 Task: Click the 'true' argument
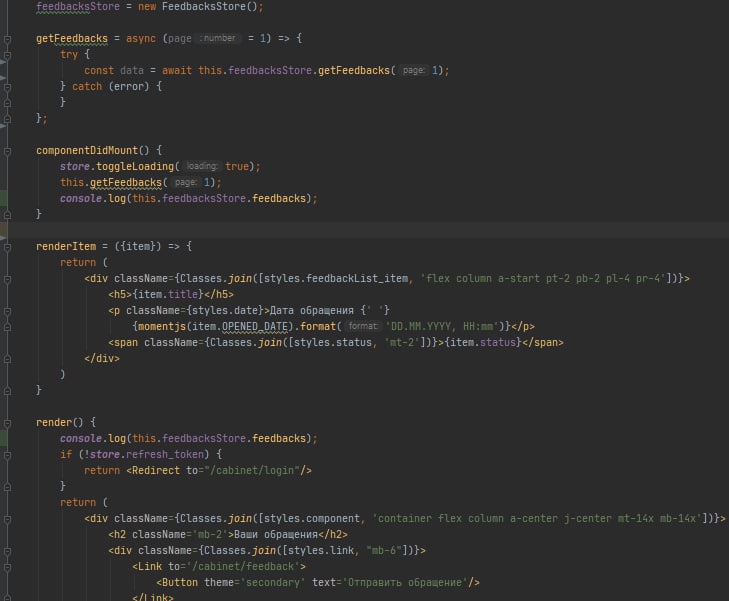click(x=237, y=166)
